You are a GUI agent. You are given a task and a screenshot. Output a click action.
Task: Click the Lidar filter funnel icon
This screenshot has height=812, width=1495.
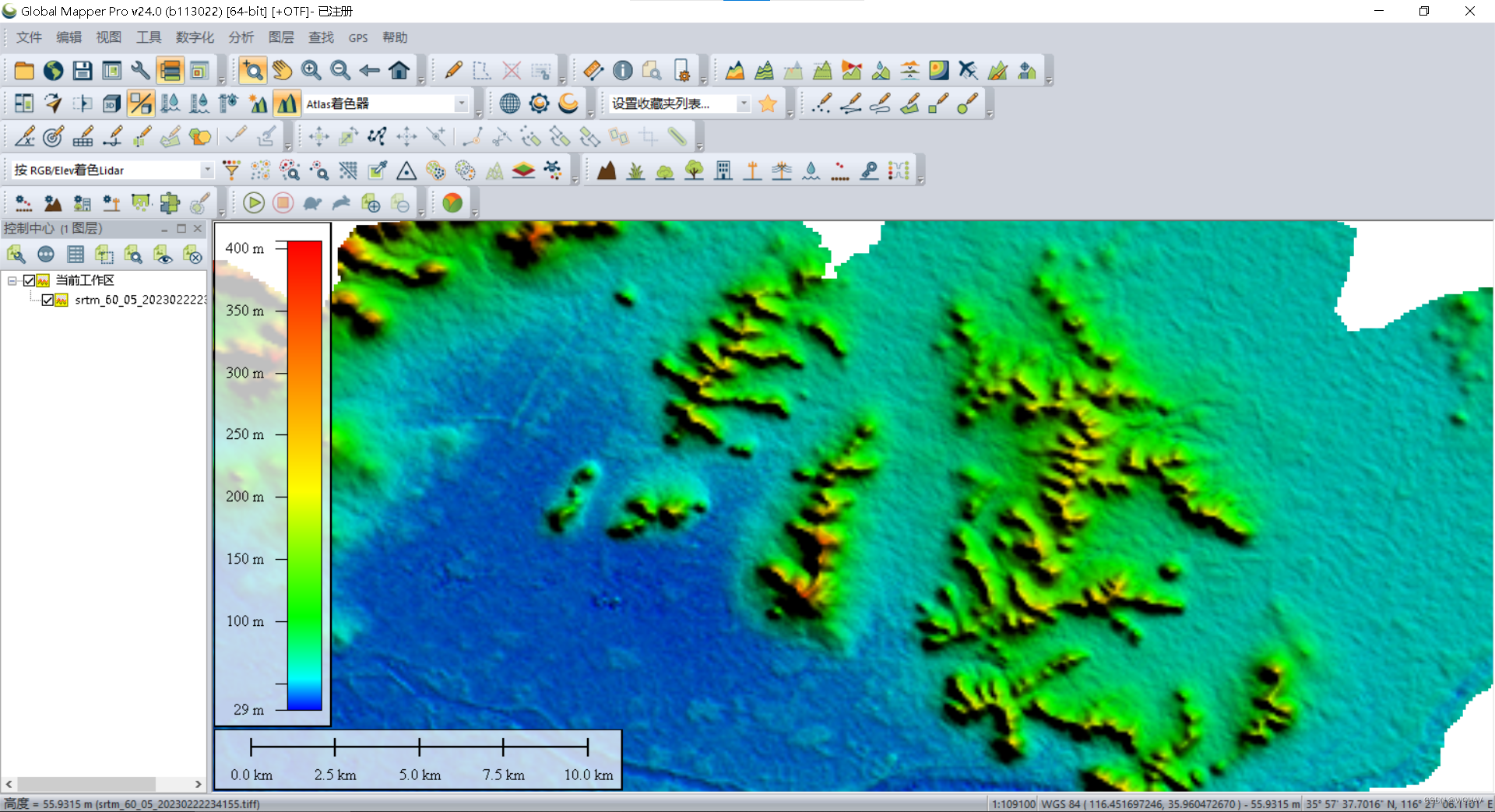click(231, 170)
